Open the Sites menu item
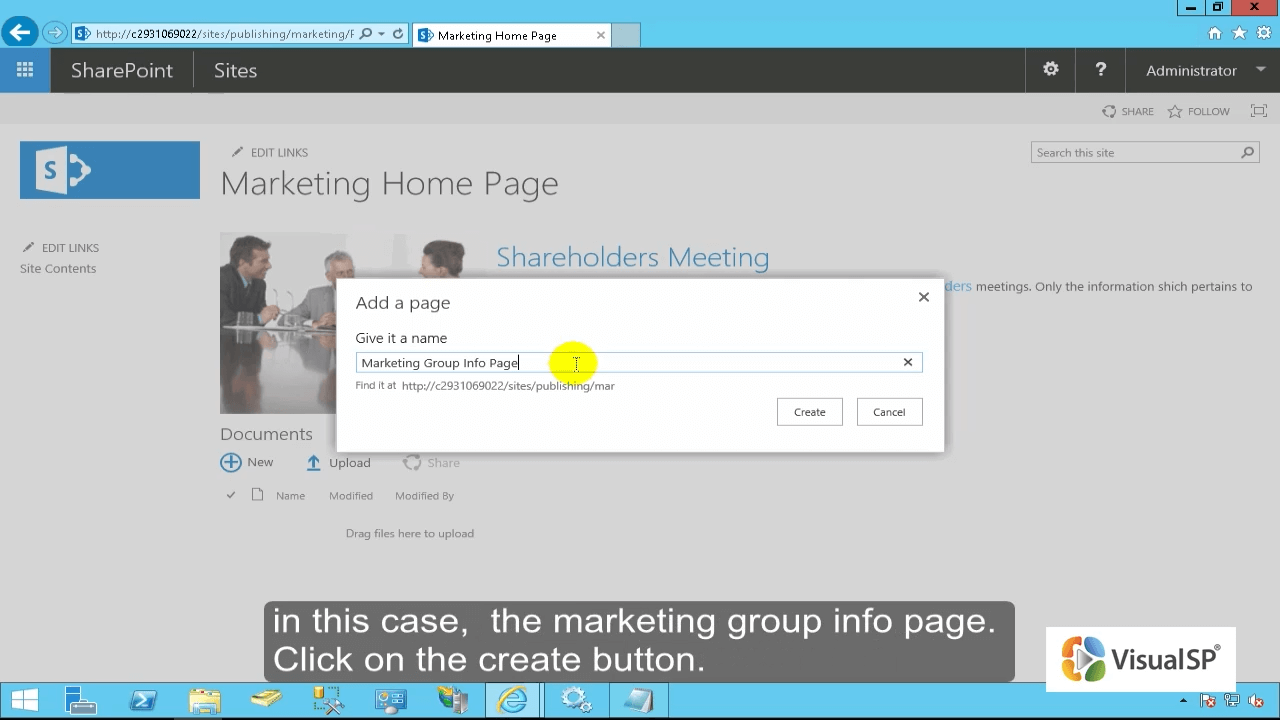The height and width of the screenshot is (720, 1280). pyautogui.click(x=235, y=70)
